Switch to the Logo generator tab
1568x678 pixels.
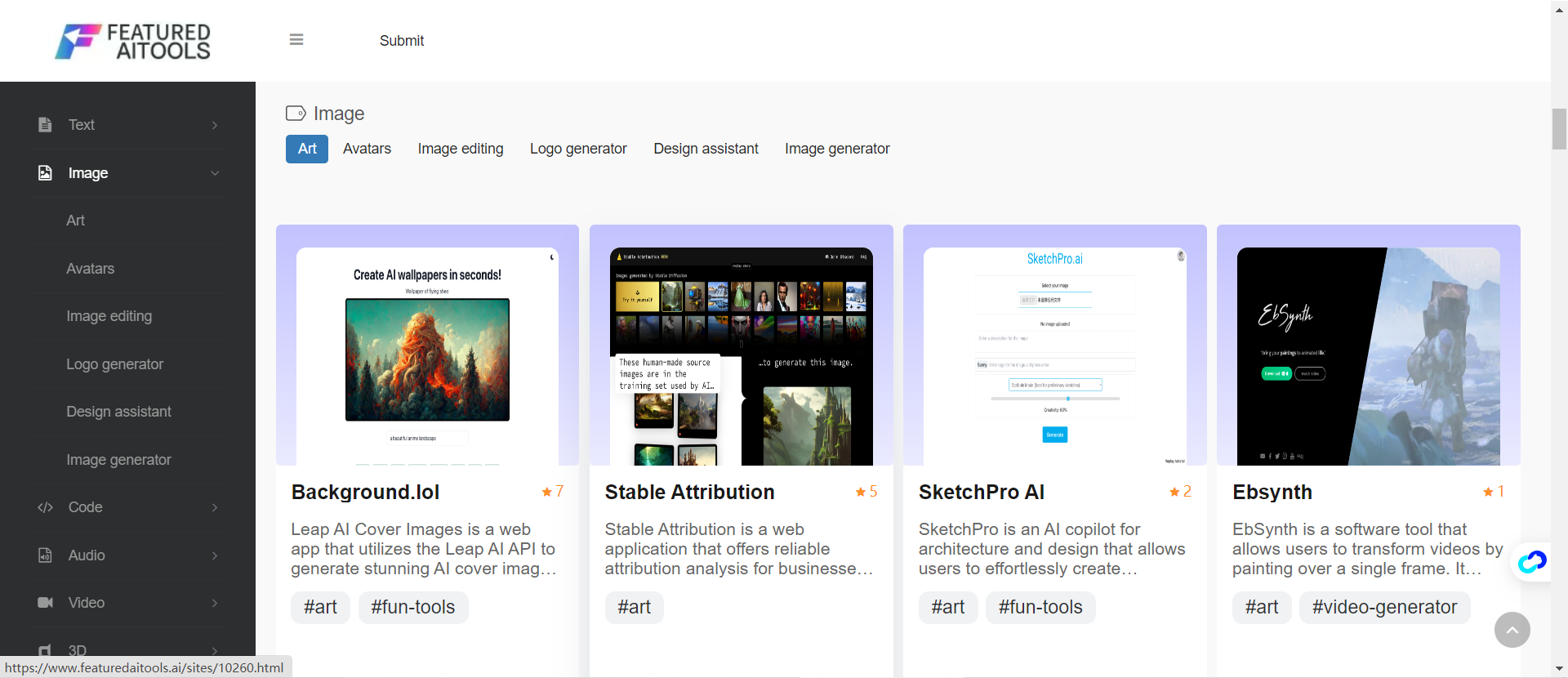click(x=578, y=149)
